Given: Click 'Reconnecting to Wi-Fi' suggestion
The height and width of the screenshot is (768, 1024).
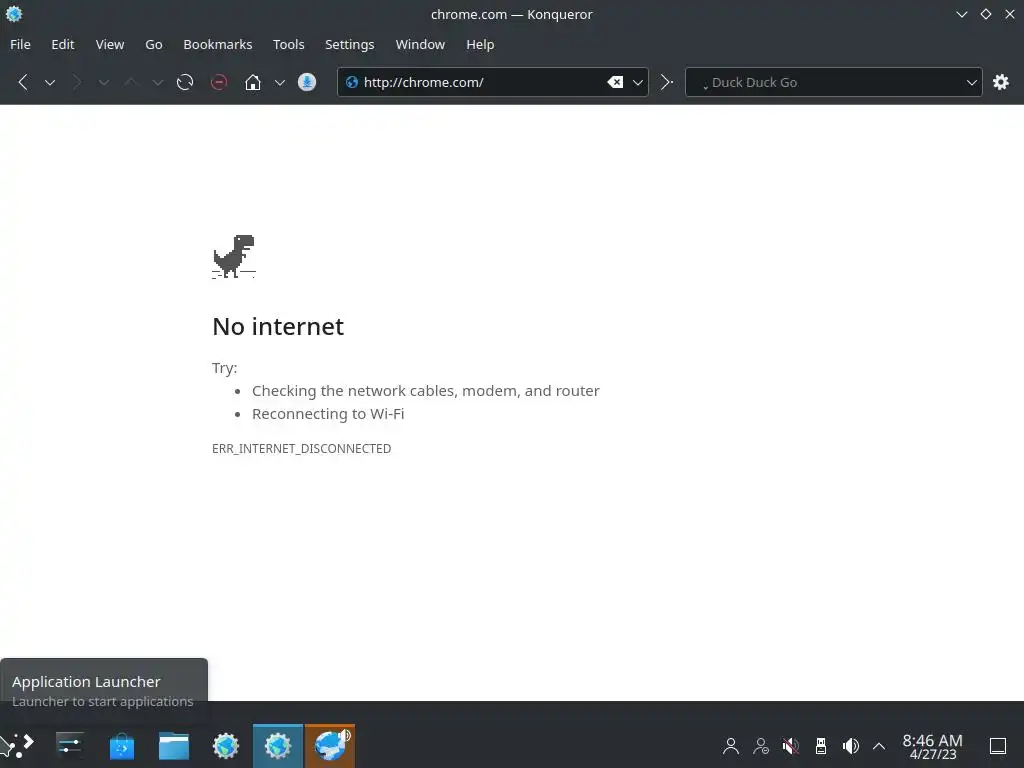Looking at the screenshot, I should click(x=328, y=414).
